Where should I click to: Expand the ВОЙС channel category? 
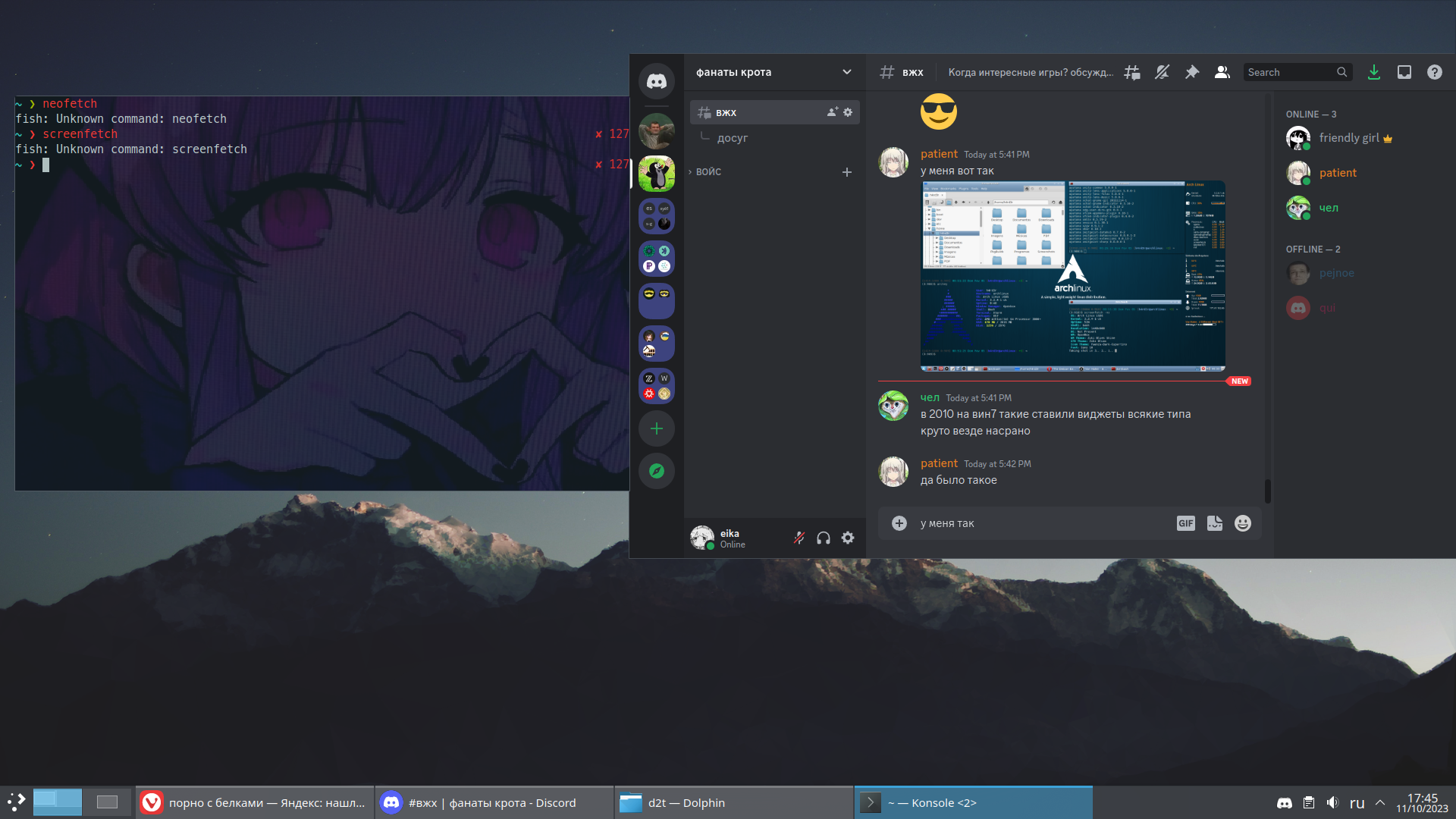[708, 172]
